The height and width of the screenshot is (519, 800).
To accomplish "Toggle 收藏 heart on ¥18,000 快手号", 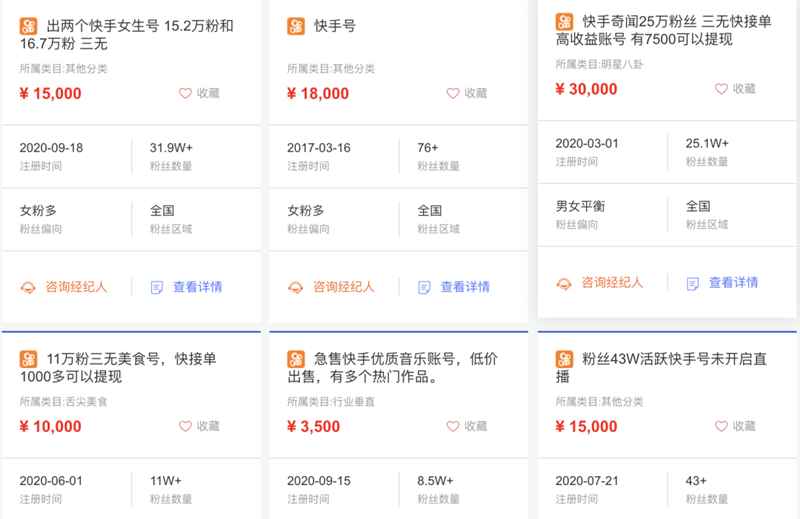I will pos(466,93).
